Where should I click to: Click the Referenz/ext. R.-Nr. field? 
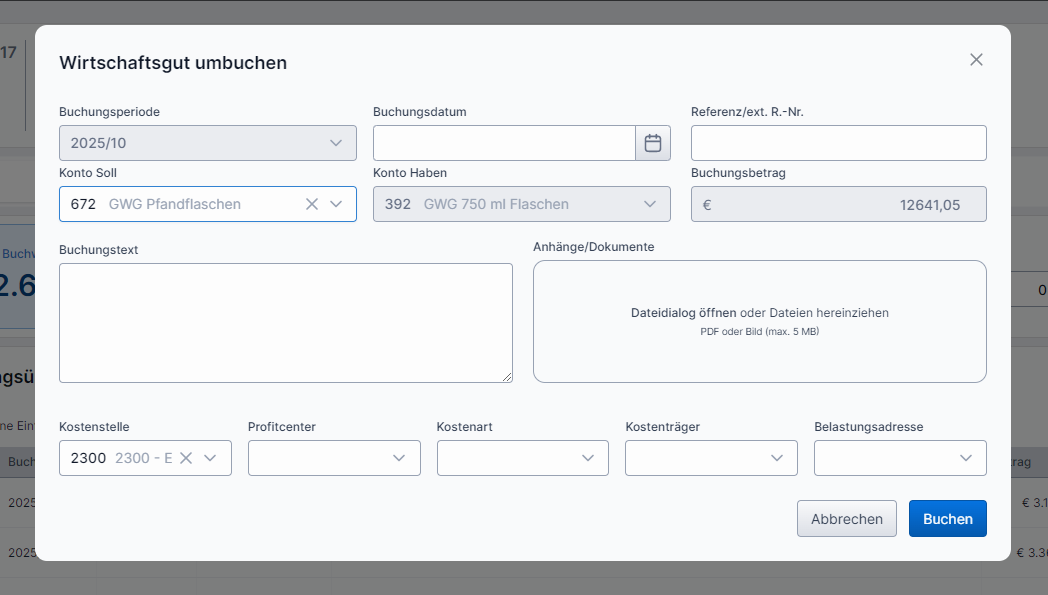(838, 143)
